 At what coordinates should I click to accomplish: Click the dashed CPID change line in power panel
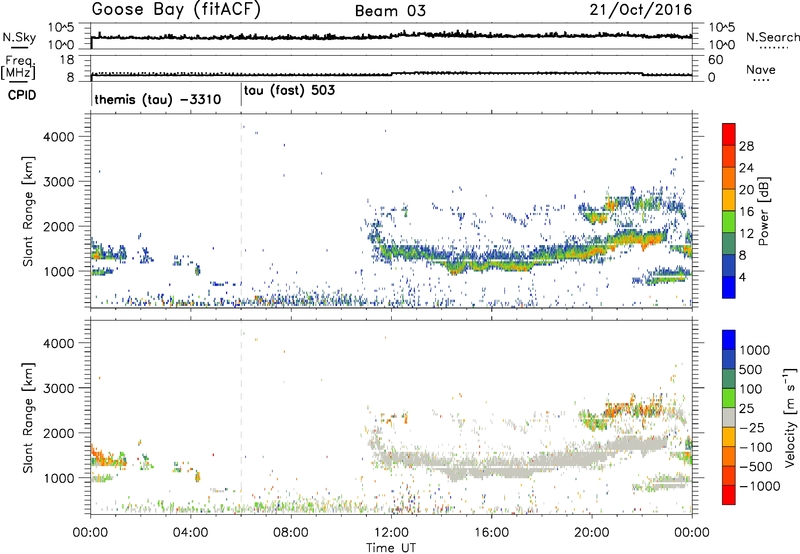click(x=241, y=211)
